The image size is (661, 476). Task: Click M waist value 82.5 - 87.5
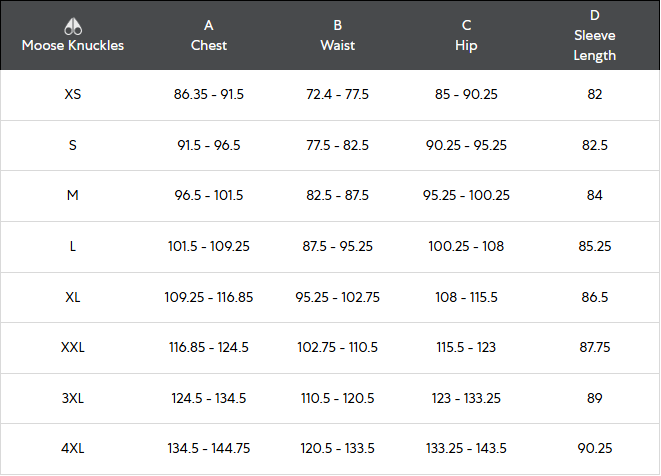(x=338, y=196)
